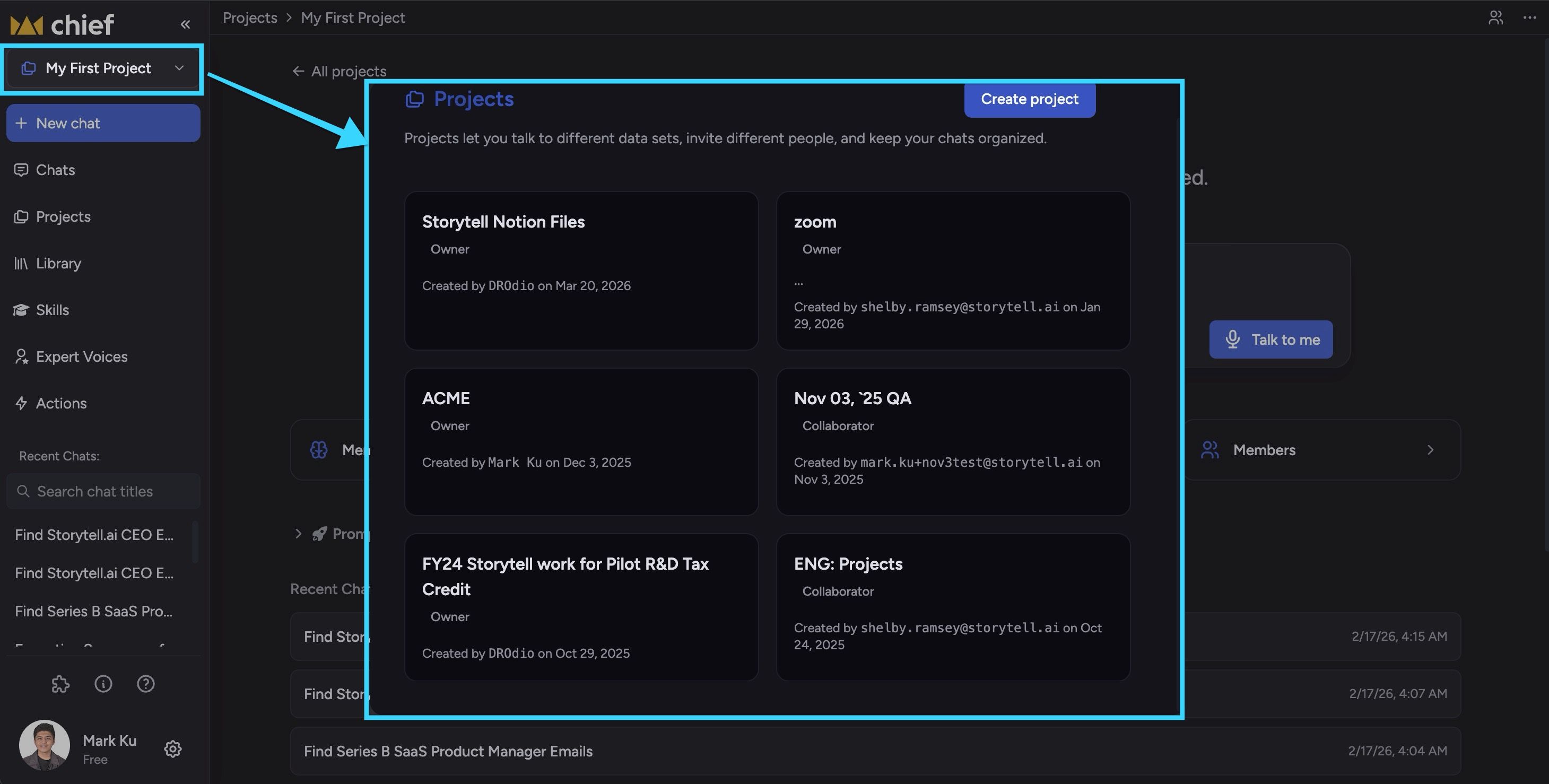Image resolution: width=1549 pixels, height=784 pixels.
Task: Click the magnifier icon in chat search
Action: 23,491
